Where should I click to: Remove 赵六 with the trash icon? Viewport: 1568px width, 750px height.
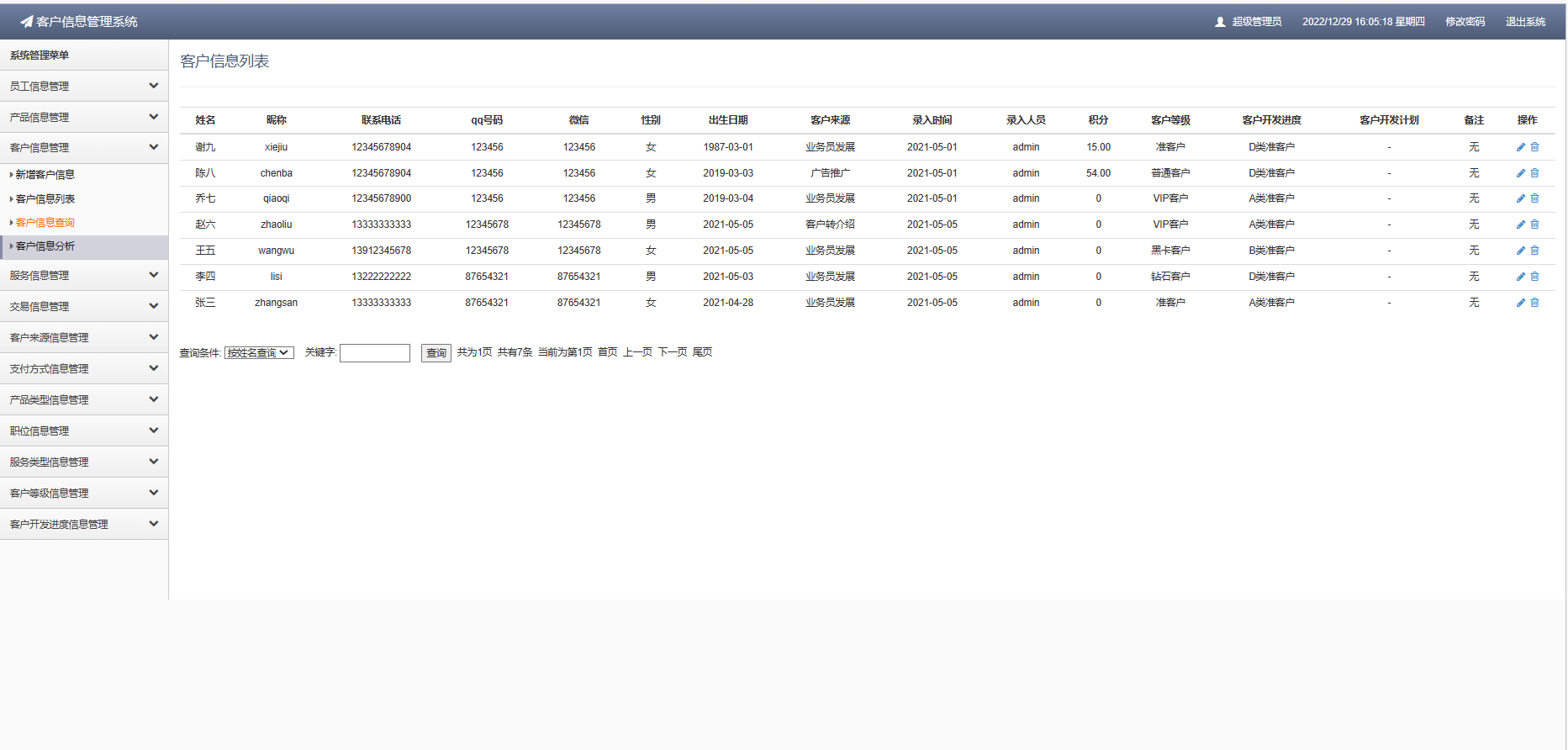1534,224
